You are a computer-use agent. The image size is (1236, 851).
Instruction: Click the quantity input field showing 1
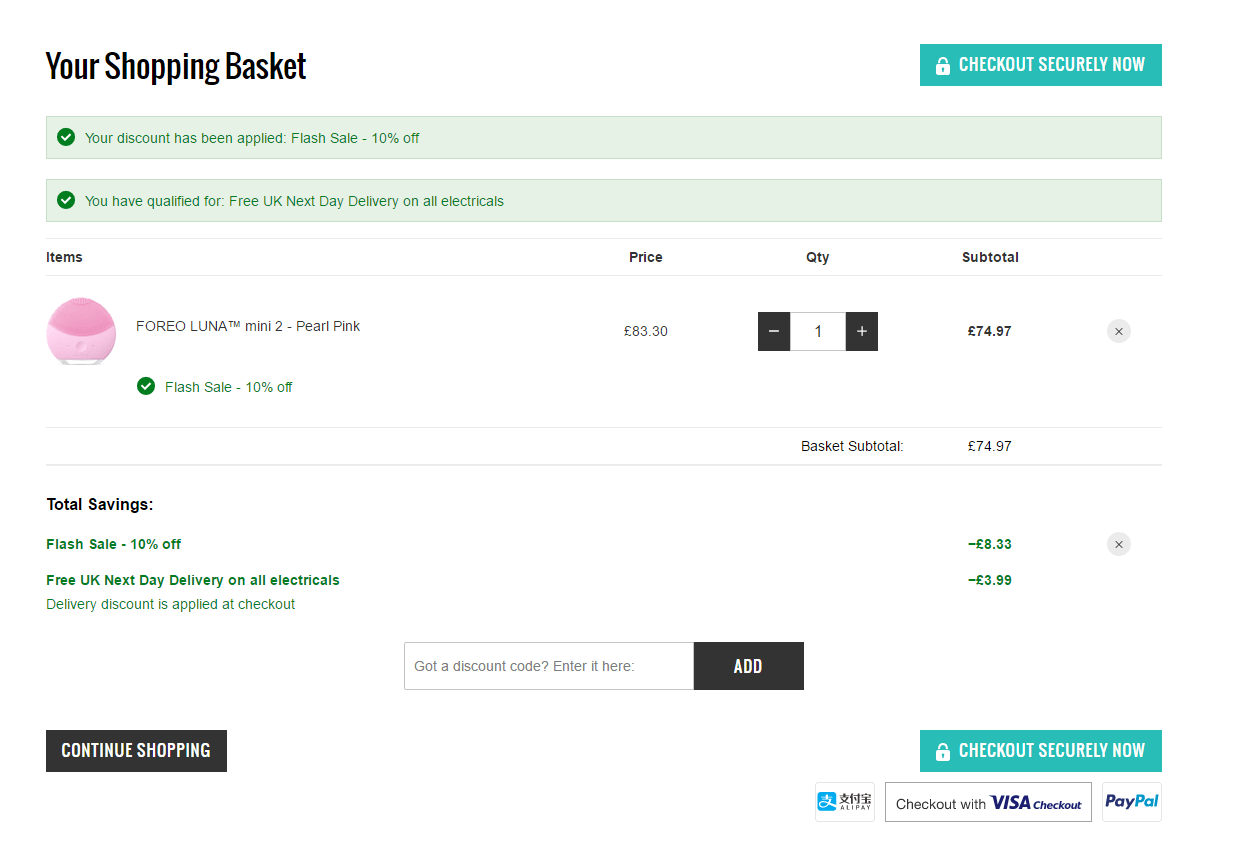[818, 331]
